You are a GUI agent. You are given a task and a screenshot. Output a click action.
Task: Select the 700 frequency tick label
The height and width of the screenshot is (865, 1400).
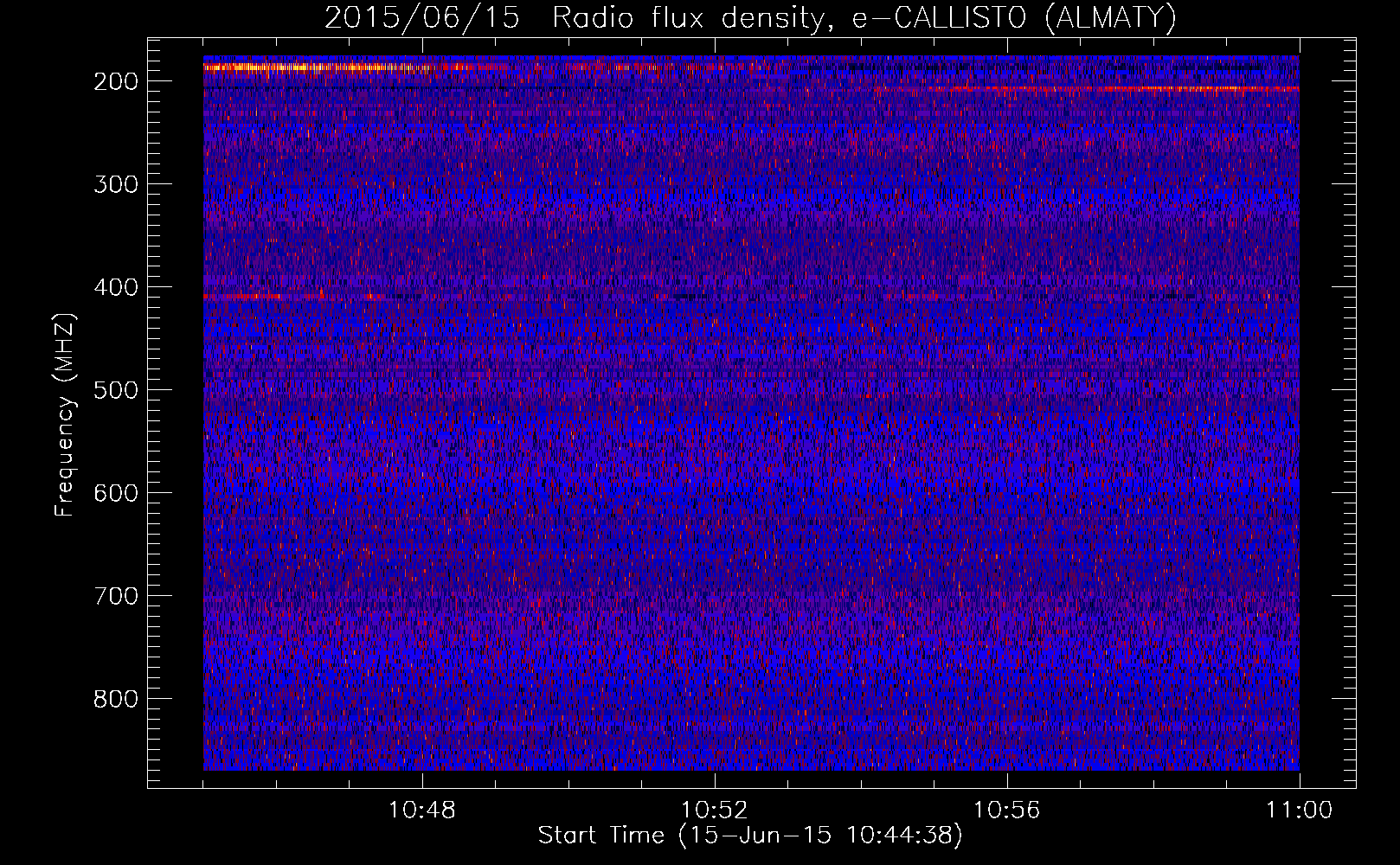click(x=115, y=596)
